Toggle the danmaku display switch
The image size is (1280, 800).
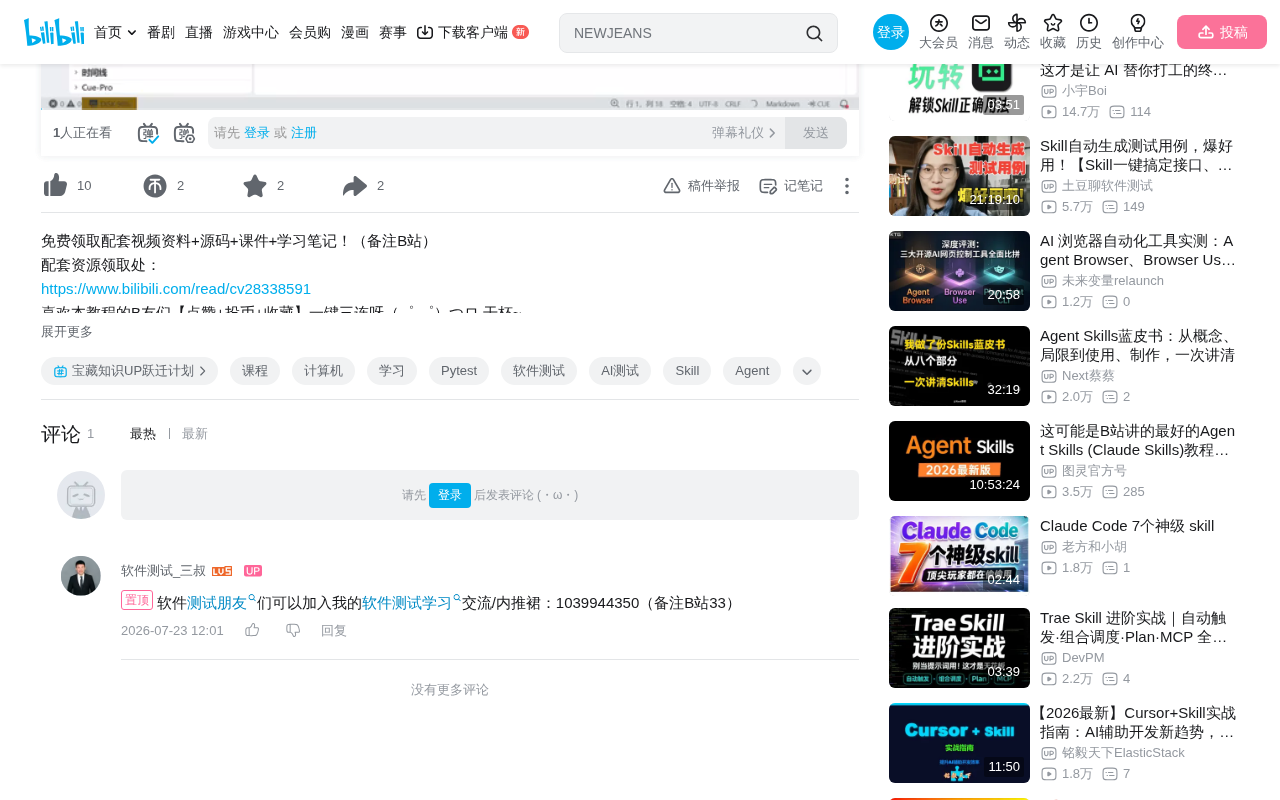click(x=148, y=133)
